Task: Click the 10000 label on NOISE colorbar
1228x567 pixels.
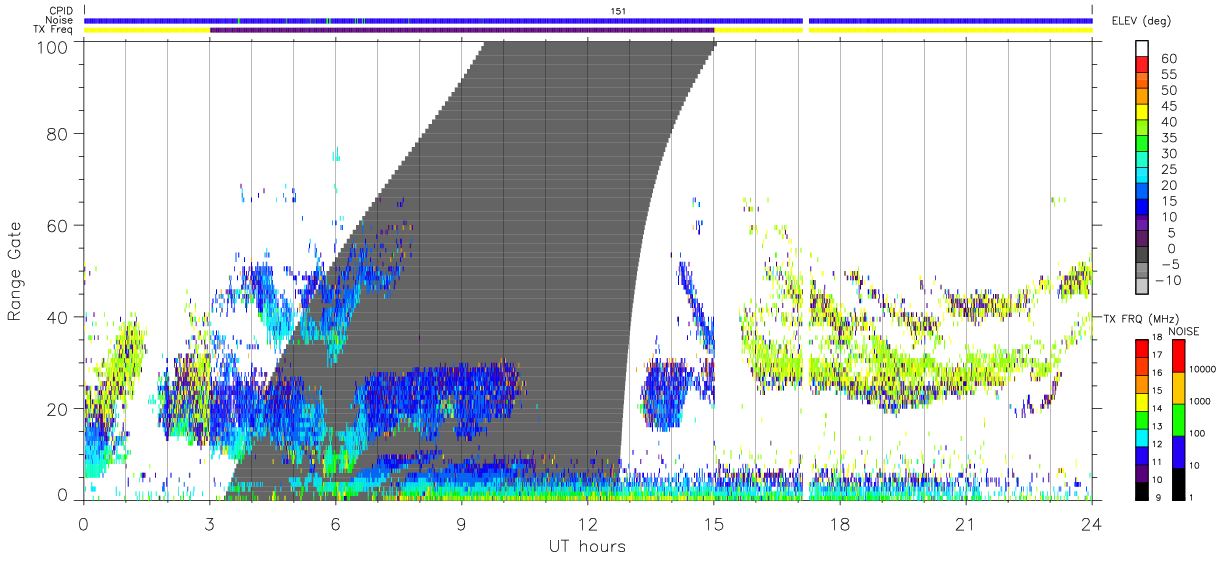Action: 1202,369
